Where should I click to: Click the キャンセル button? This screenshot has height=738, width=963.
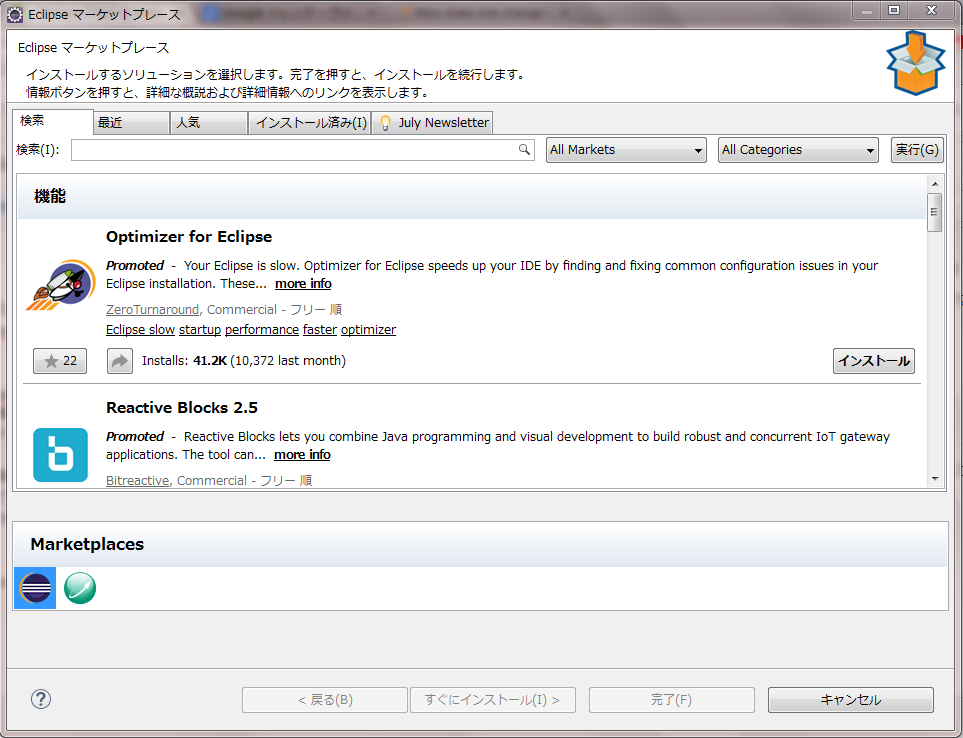851,699
